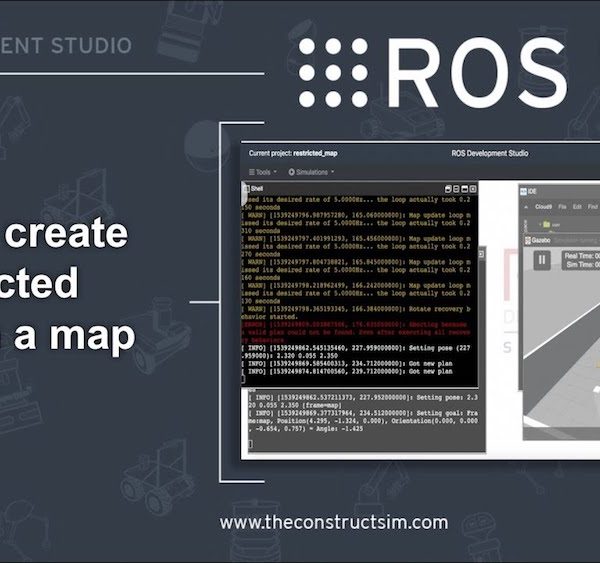This screenshot has width=600, height=563.
Task: Click the ROS Development Studio title
Action: point(489,153)
